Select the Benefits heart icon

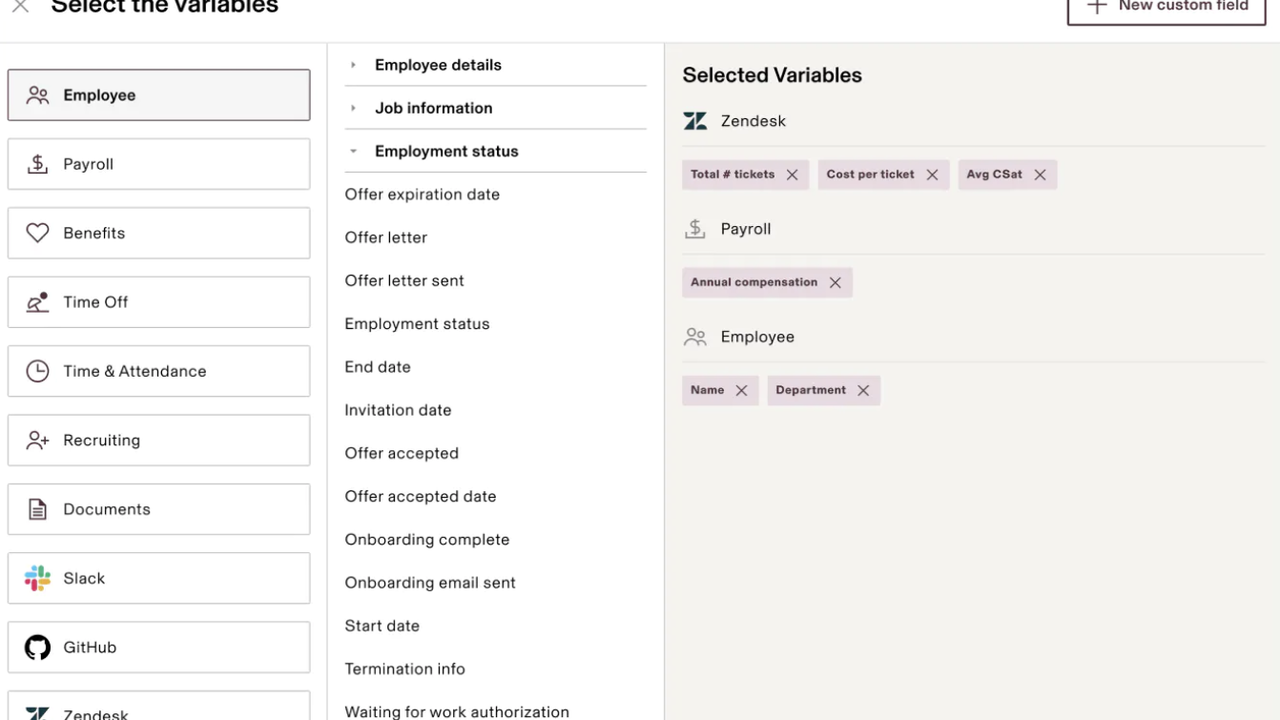point(37,233)
